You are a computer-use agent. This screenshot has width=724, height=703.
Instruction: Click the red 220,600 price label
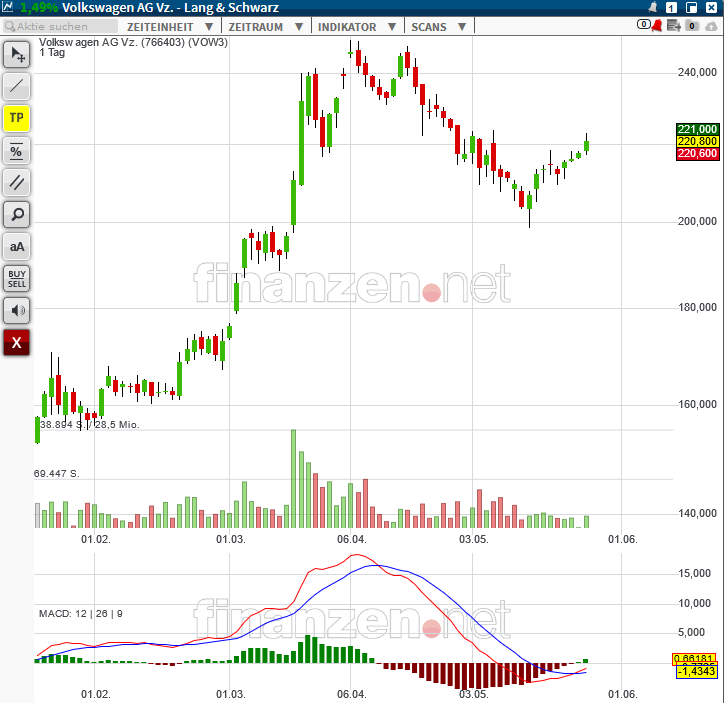pos(697,153)
